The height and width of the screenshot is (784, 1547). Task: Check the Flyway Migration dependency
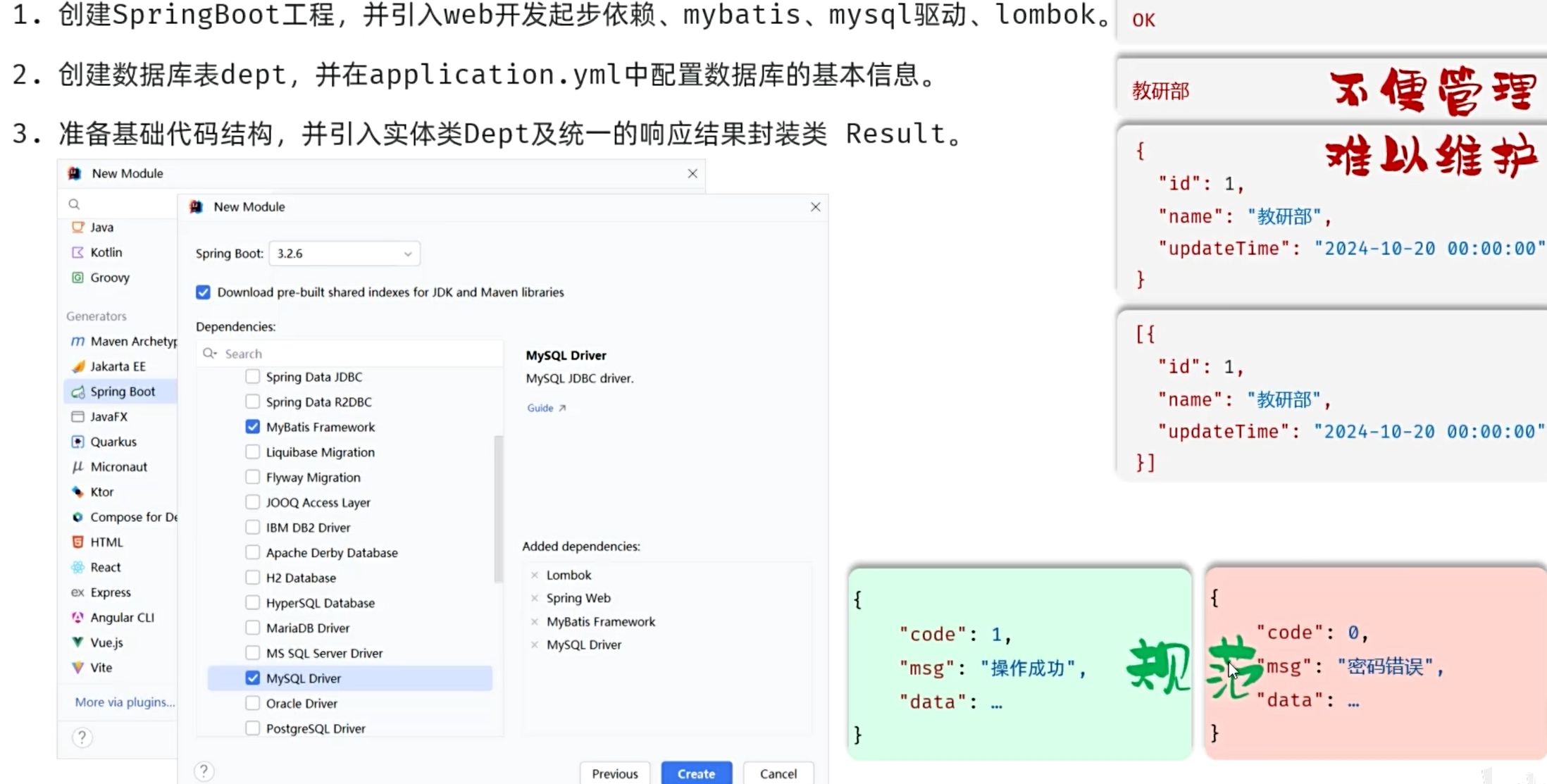252,477
